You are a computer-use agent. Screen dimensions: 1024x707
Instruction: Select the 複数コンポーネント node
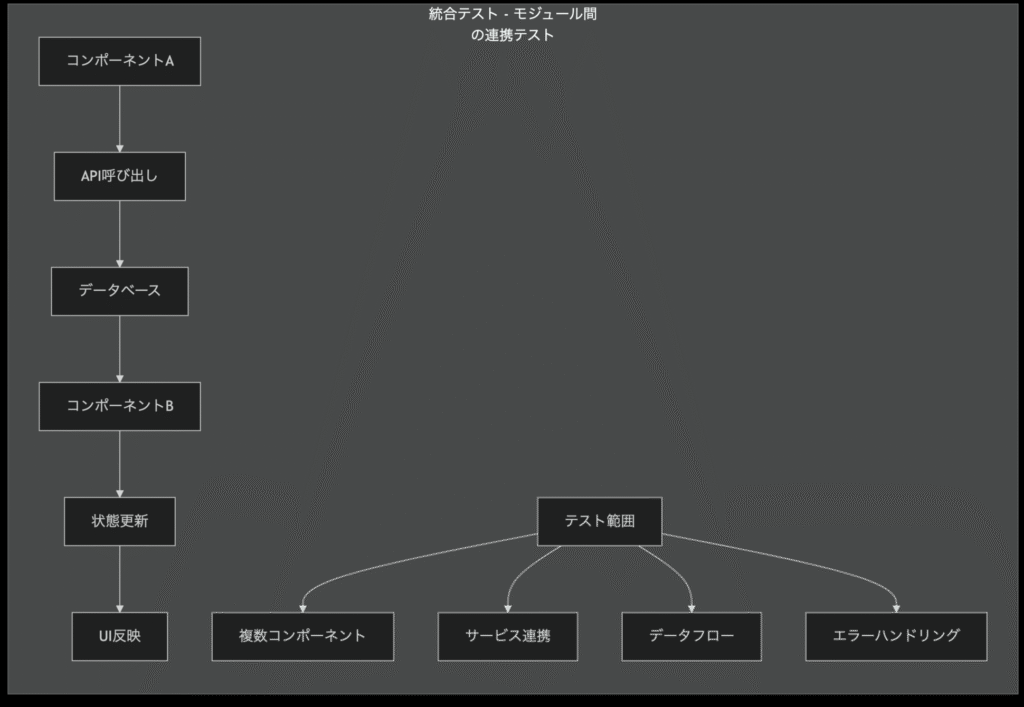click(x=302, y=636)
